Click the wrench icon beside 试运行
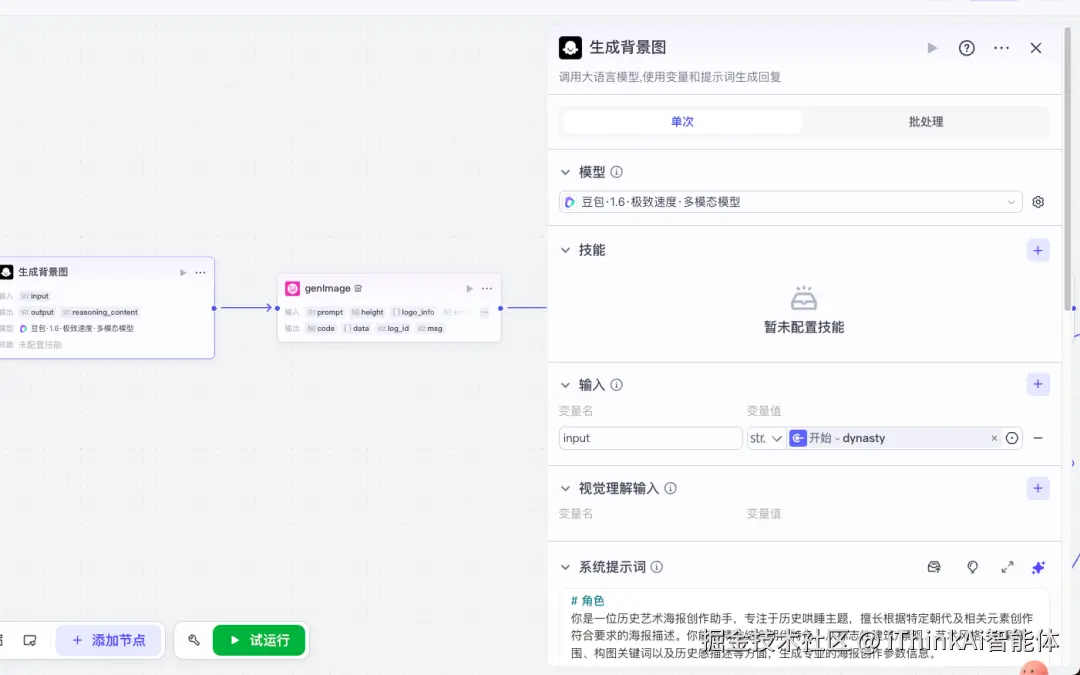1080x675 pixels. [194, 640]
